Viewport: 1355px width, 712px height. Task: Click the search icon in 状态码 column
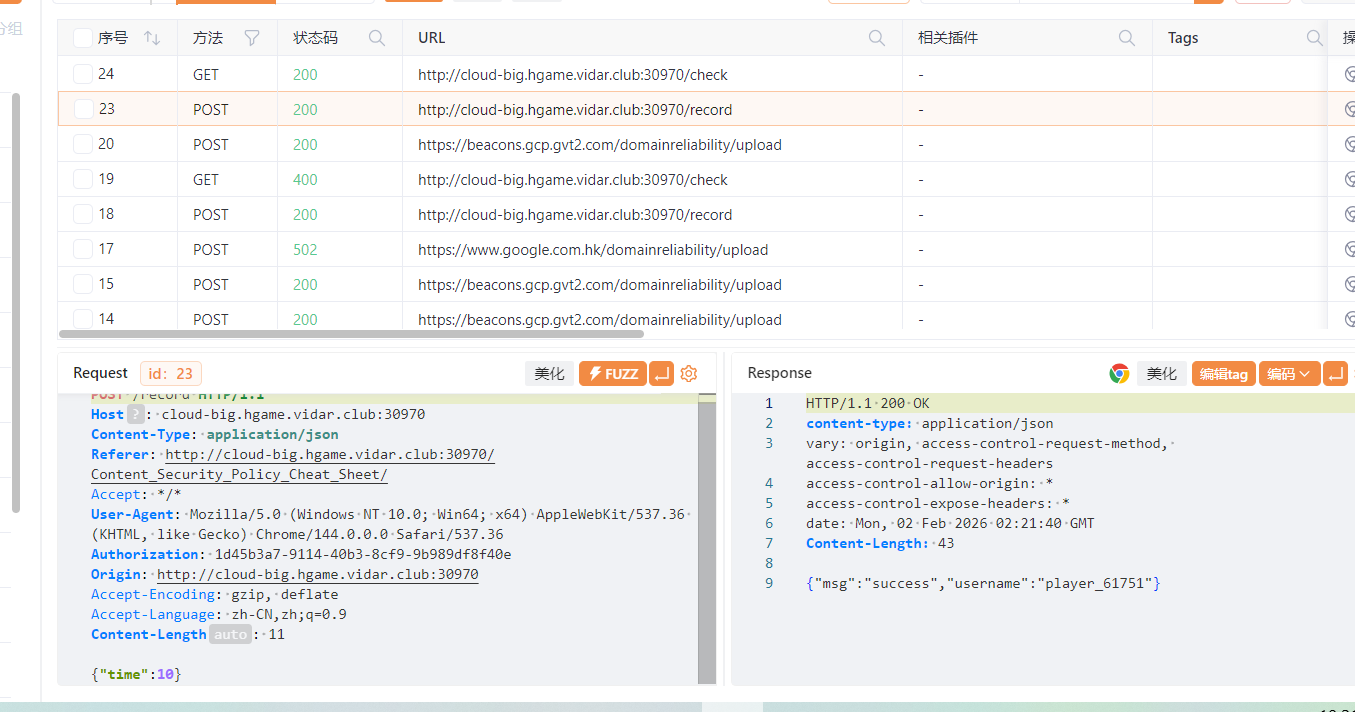377,38
